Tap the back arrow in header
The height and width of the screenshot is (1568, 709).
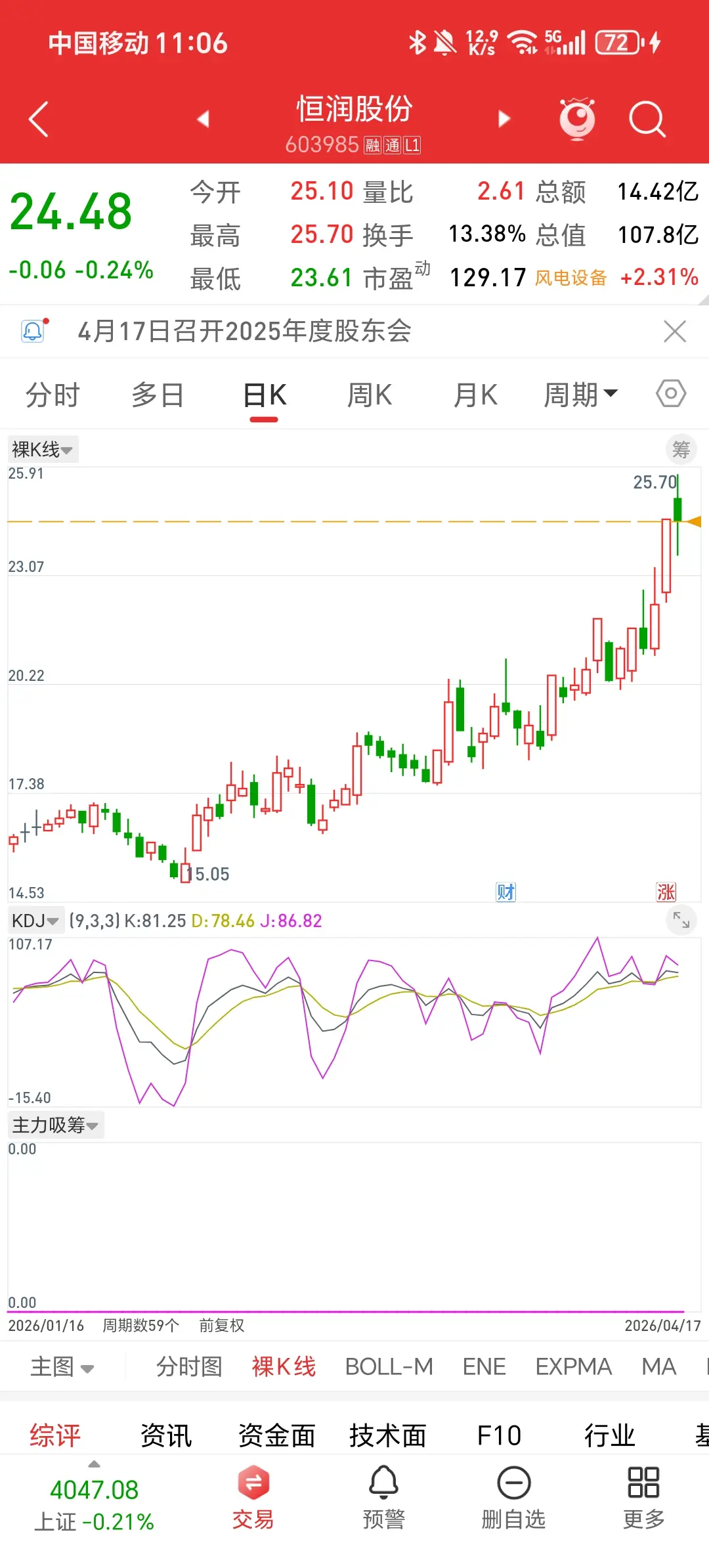click(x=39, y=119)
